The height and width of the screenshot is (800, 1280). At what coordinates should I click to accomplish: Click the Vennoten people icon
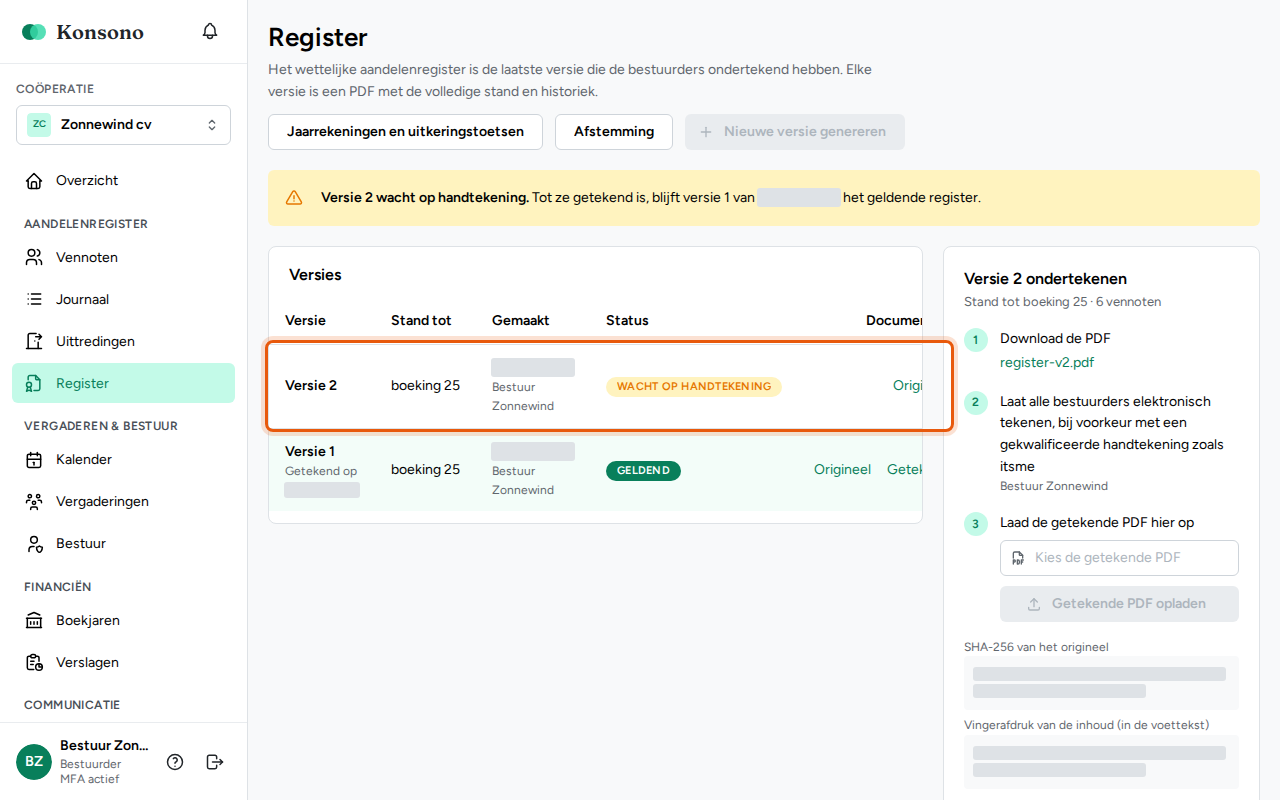(x=35, y=258)
